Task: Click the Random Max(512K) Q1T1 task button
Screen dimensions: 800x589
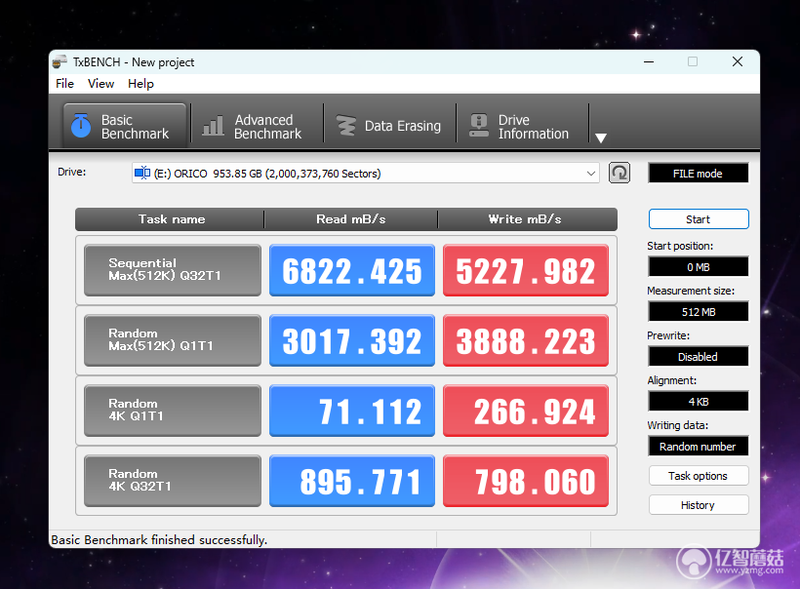Action: point(172,340)
